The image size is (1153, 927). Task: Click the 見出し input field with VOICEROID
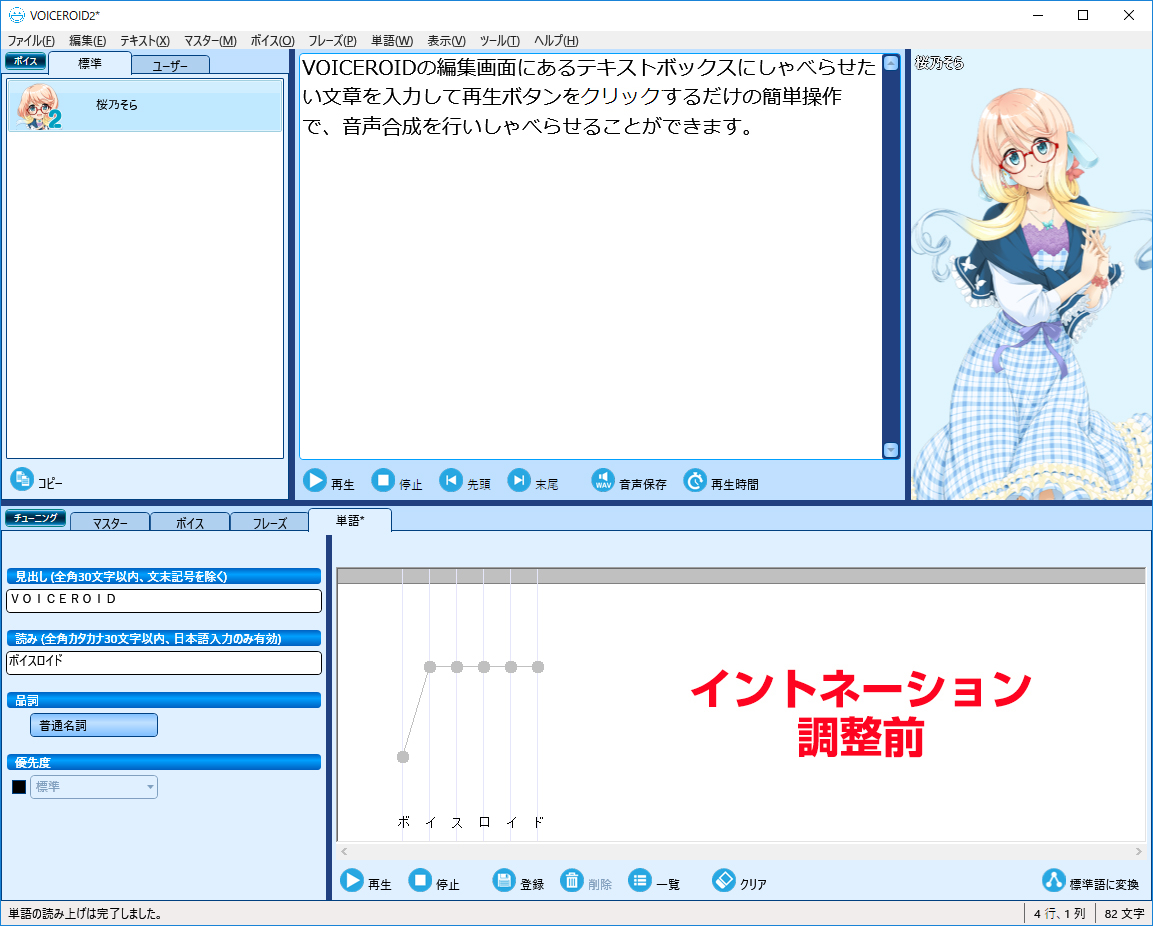[164, 600]
